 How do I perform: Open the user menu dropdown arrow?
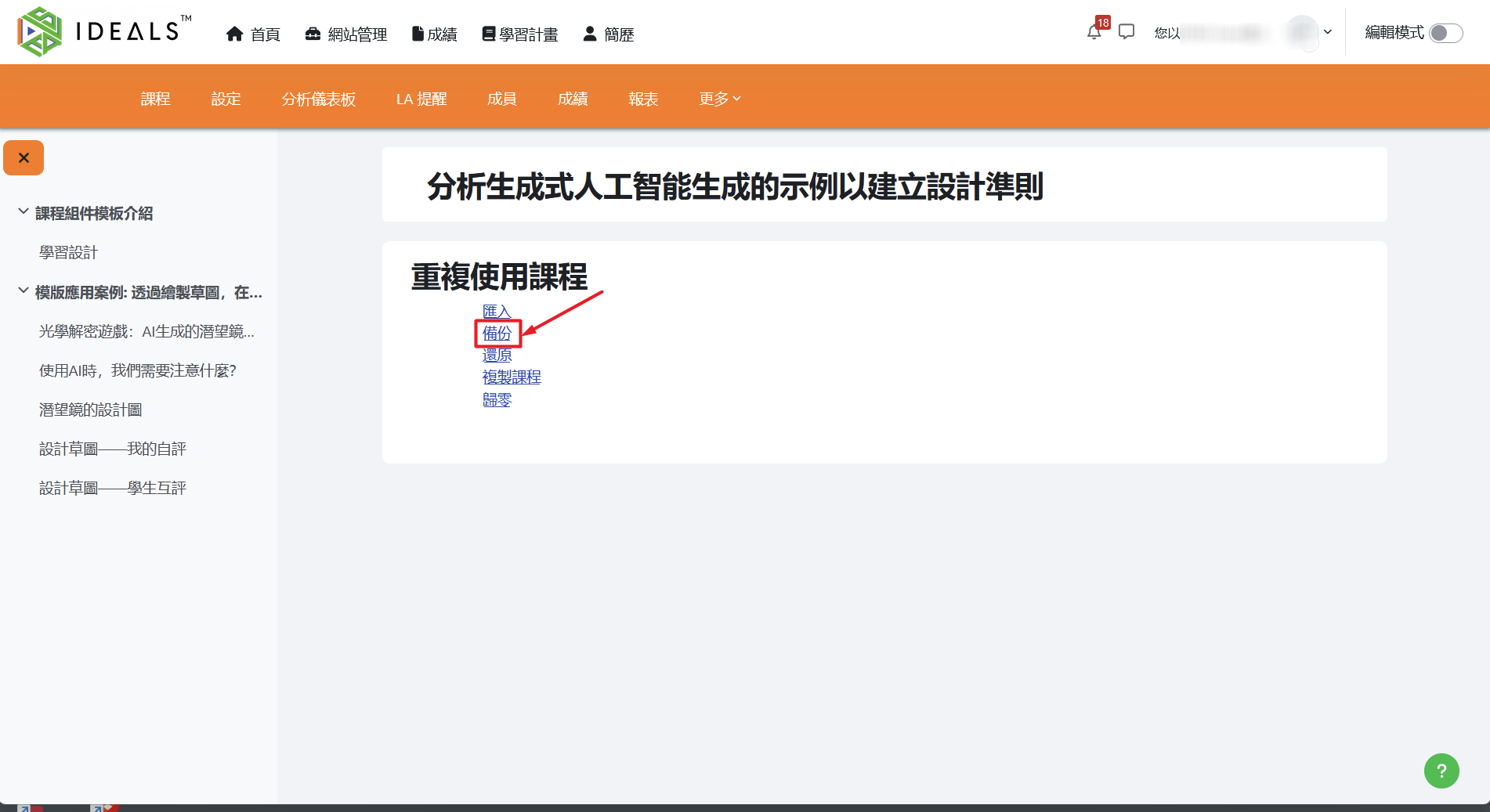pos(1328,32)
